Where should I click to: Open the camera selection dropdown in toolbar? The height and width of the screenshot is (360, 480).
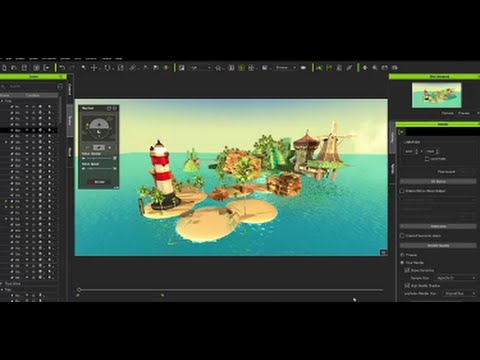pyautogui.click(x=286, y=68)
